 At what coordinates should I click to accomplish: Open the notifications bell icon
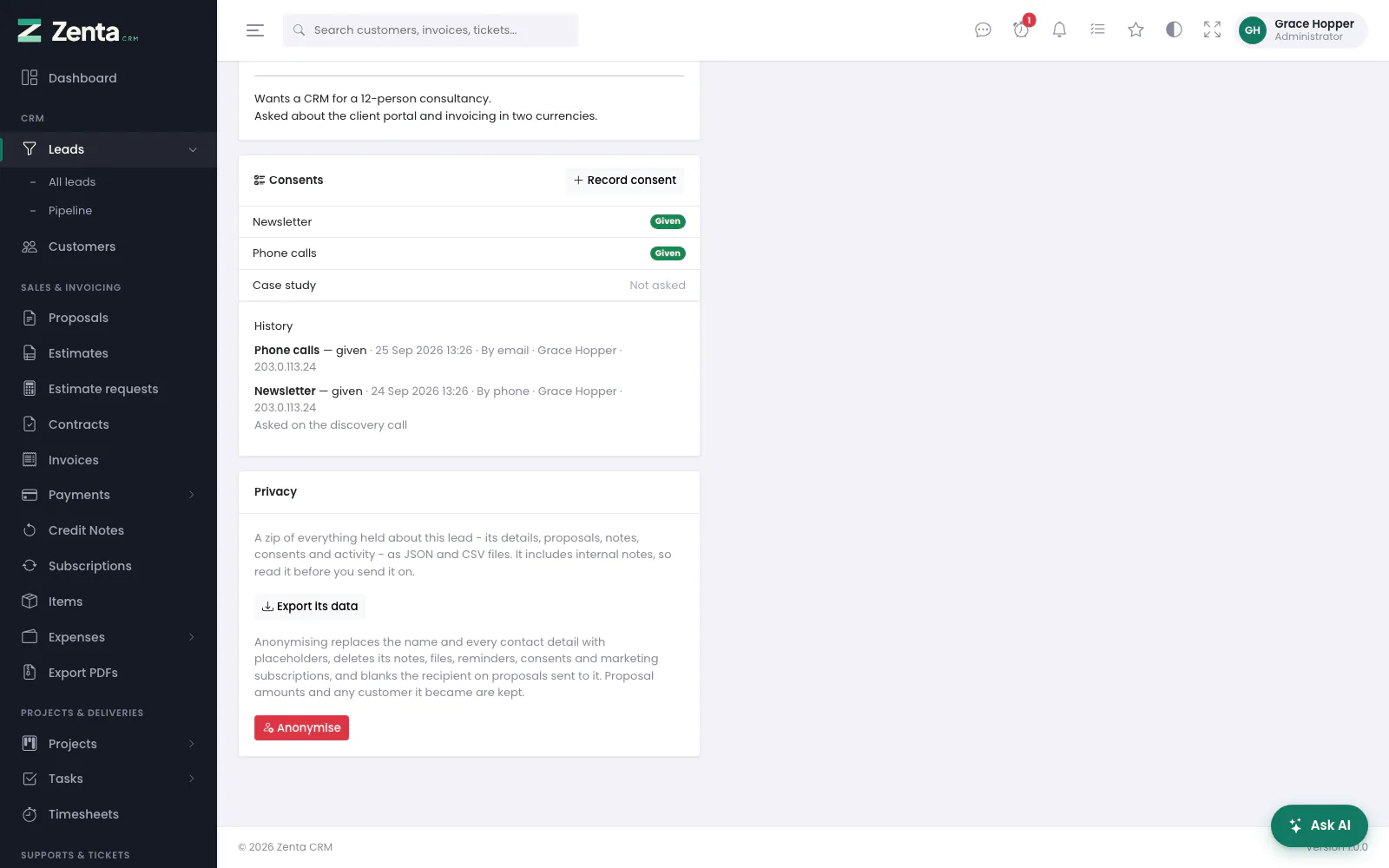coord(1059,30)
